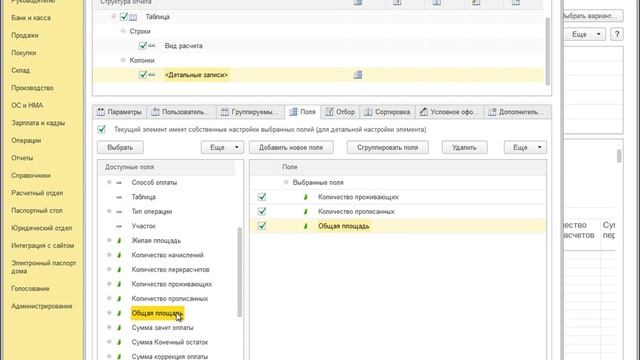Click the icon beside Сумма зачет оплаты
The height and width of the screenshot is (360, 640).
[x=119, y=328]
